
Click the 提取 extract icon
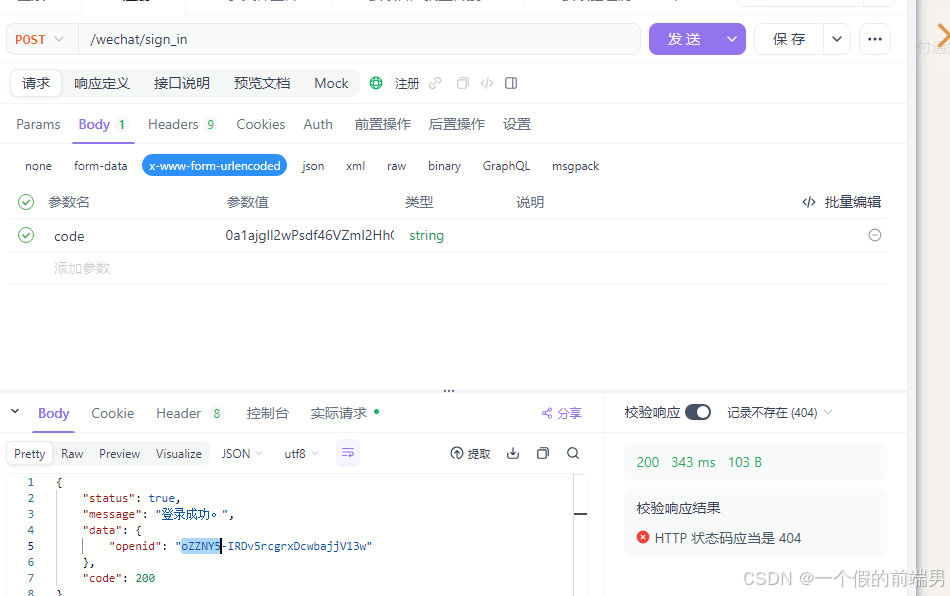click(x=457, y=453)
